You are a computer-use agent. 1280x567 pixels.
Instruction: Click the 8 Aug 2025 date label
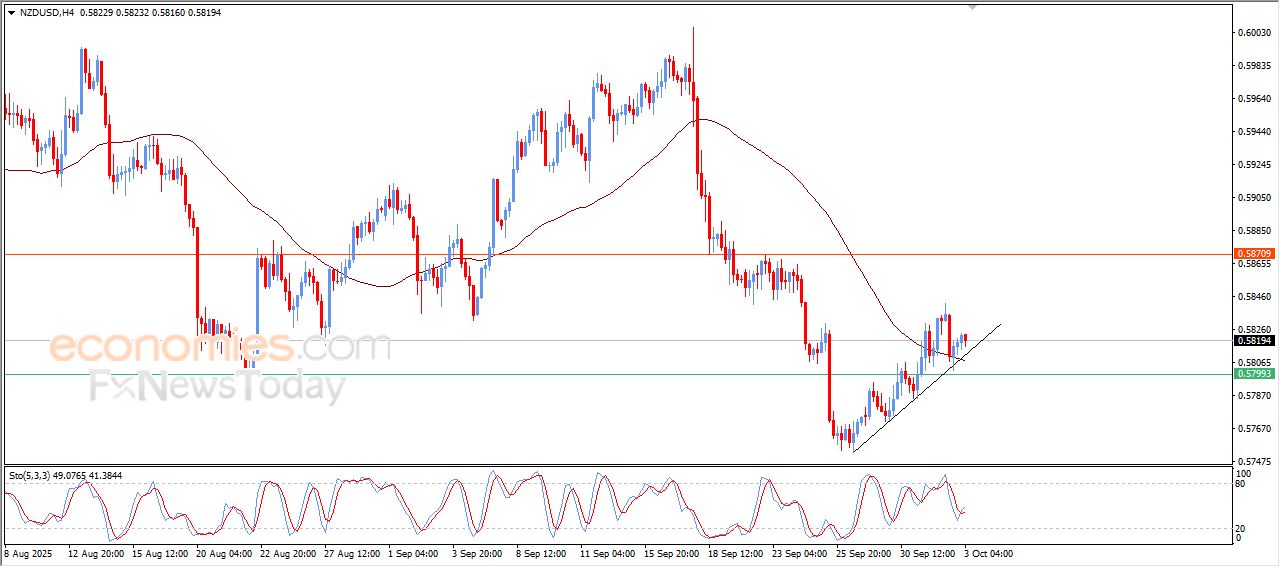[x=29, y=552]
